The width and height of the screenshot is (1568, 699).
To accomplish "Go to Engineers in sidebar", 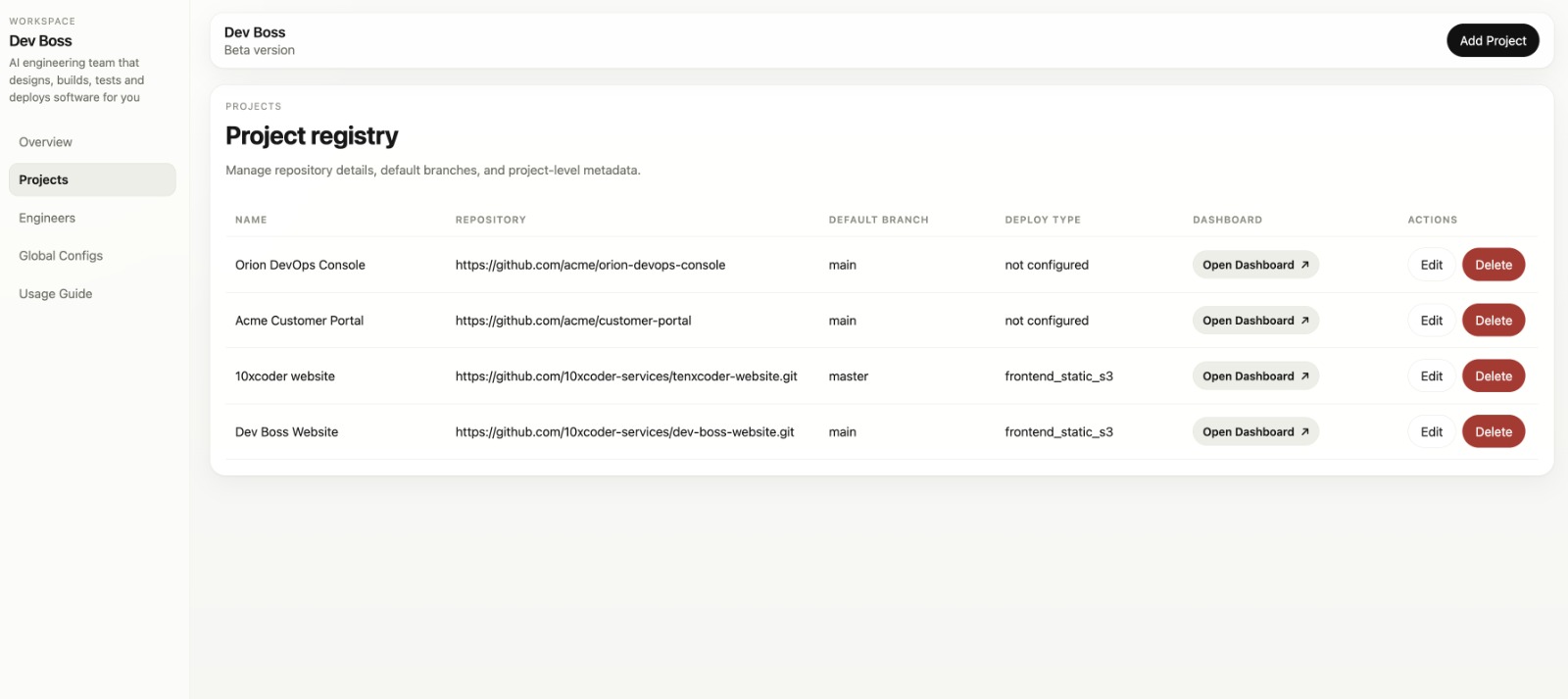I will pyautogui.click(x=92, y=218).
